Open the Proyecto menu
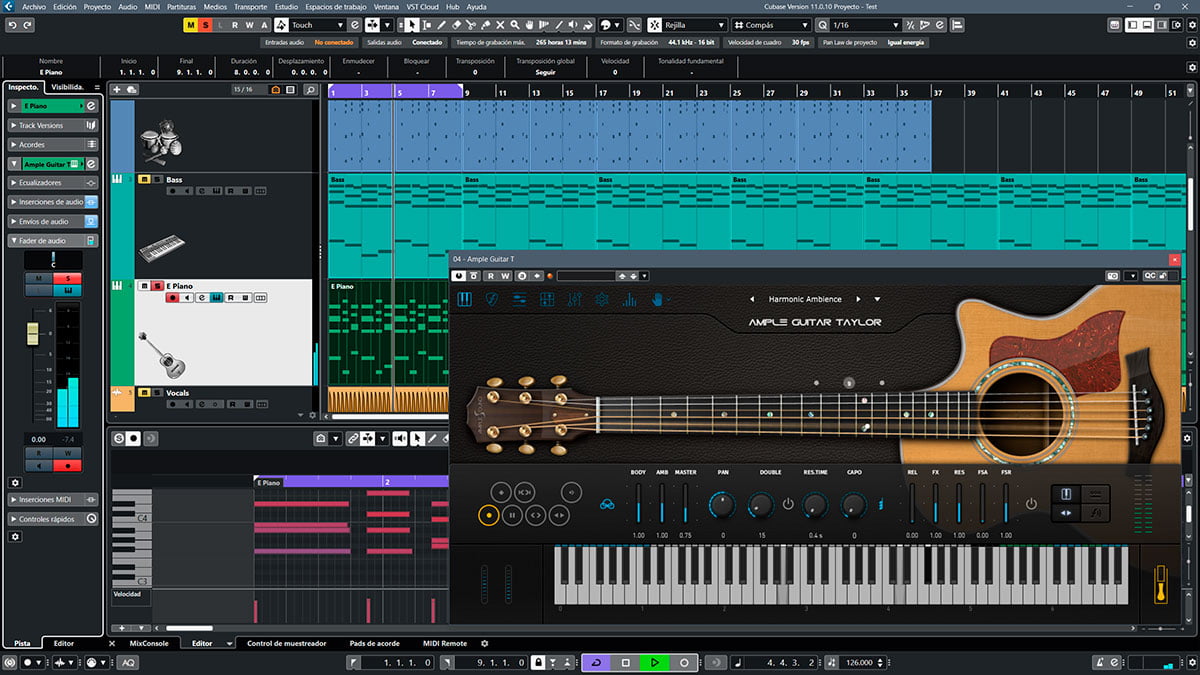 coord(97,6)
